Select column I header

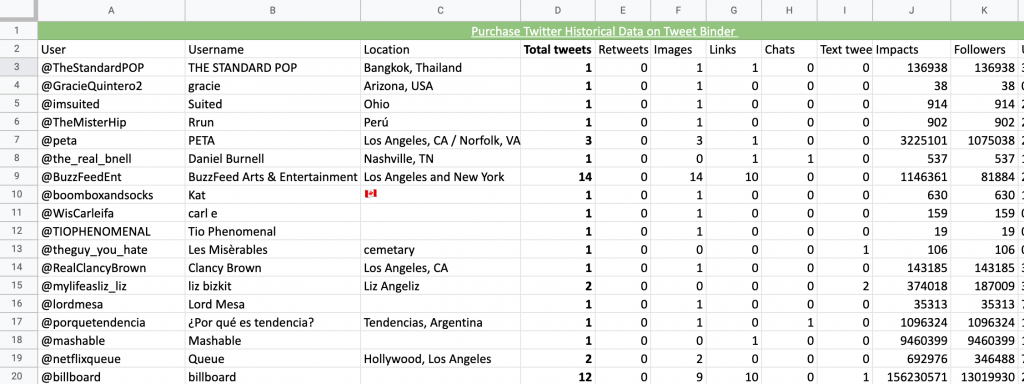(845, 10)
